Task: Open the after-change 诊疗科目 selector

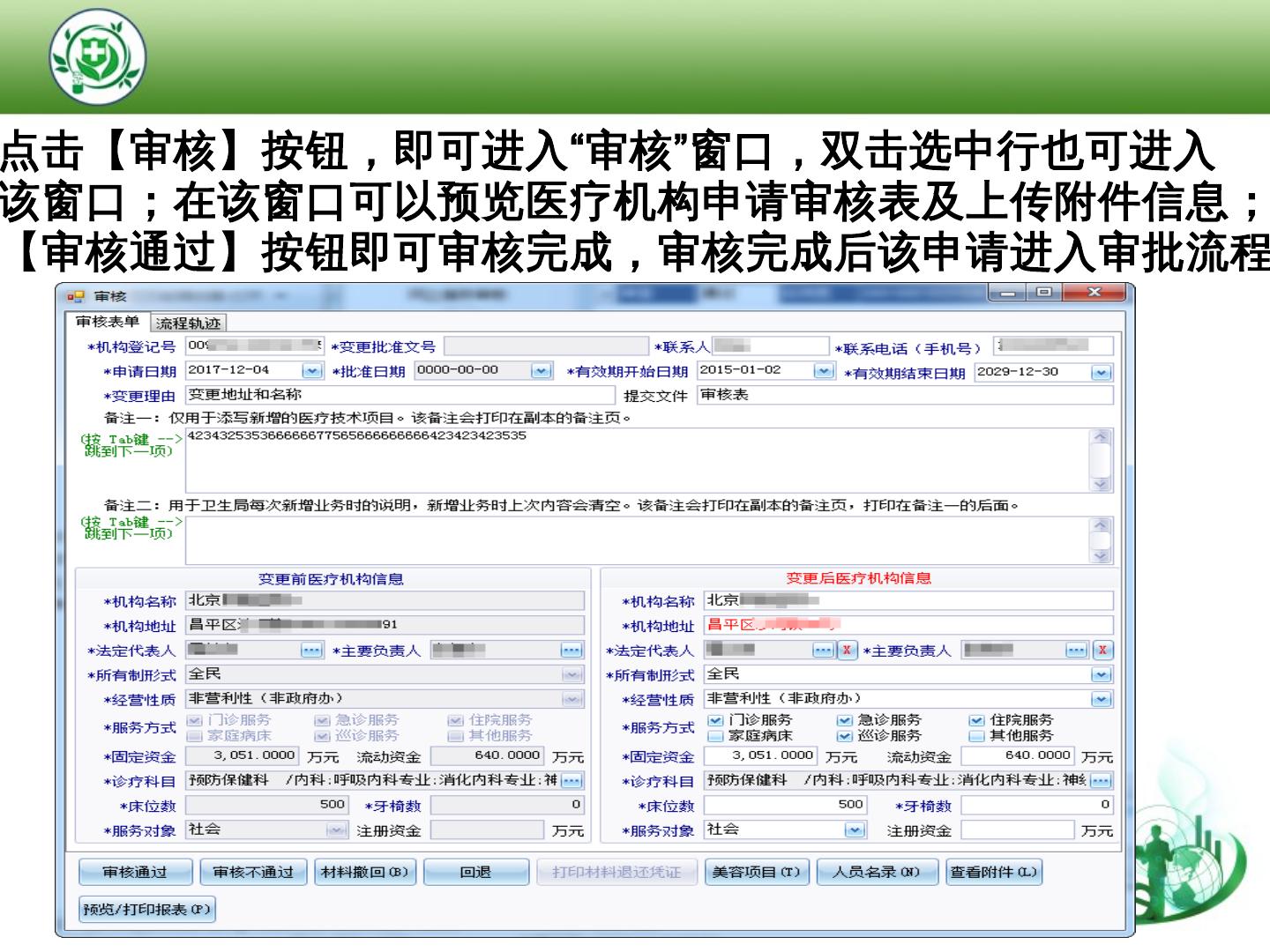Action: point(1100,781)
